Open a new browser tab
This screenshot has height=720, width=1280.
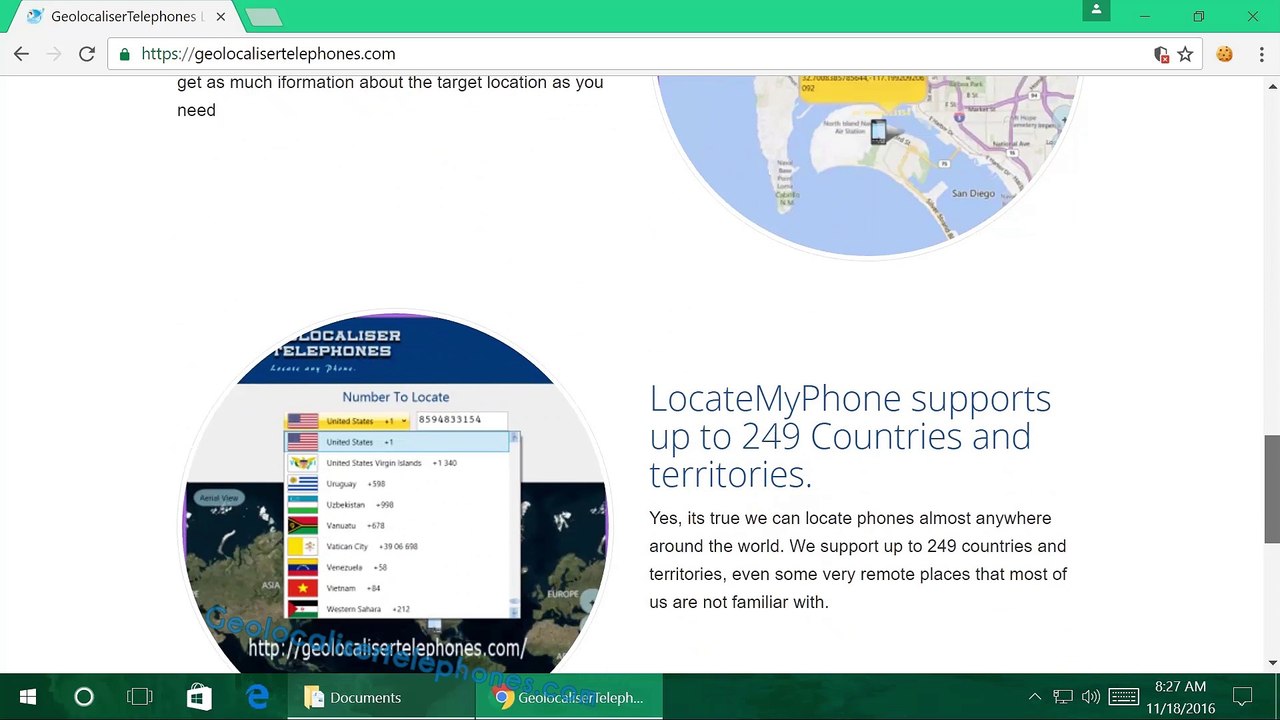[x=263, y=17]
